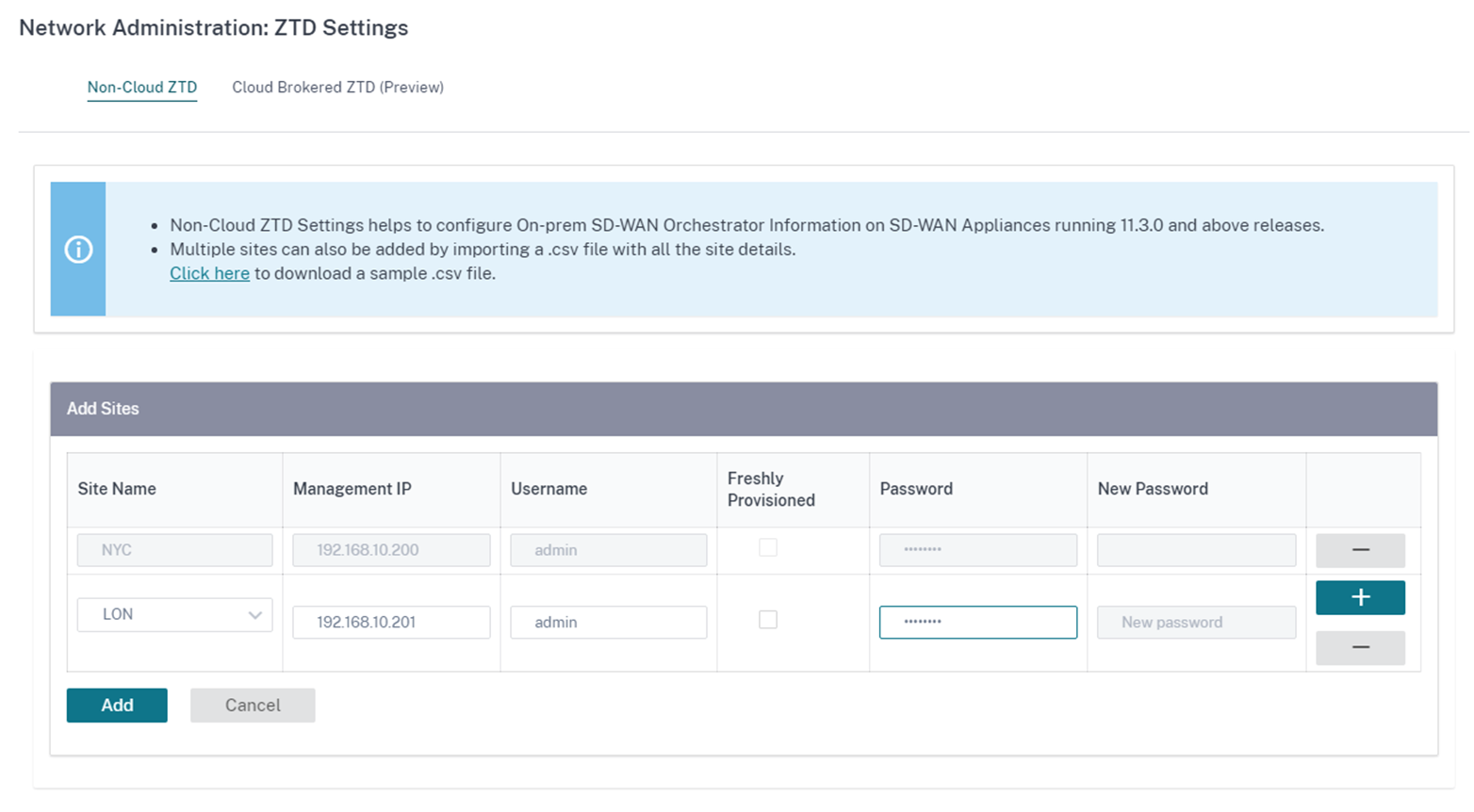Click the New password field in LON row
Screen dimensions: 1474x812
1196,623
